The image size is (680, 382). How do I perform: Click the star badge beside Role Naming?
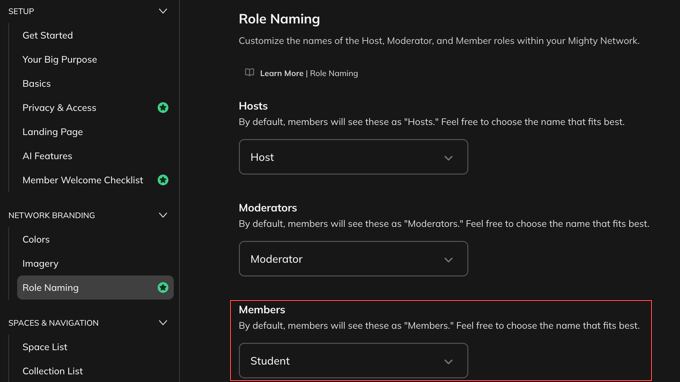point(163,287)
